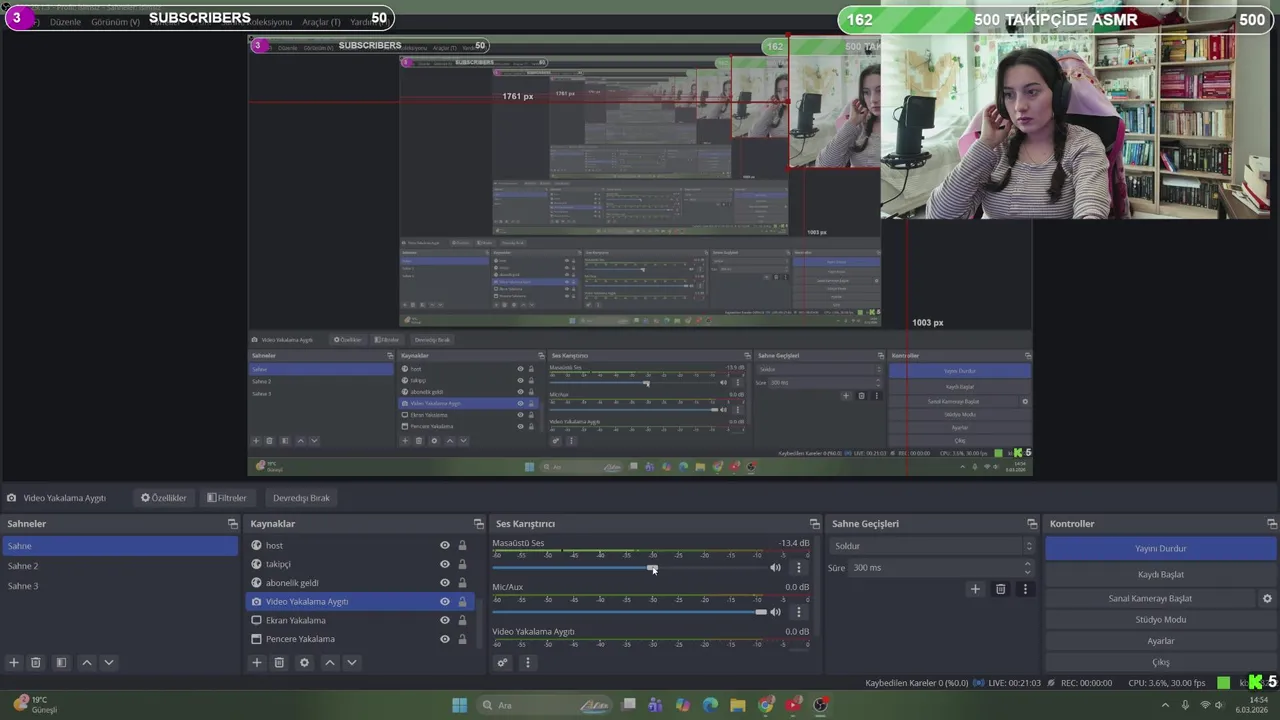Undock the Kontroller panel with its float icon
This screenshot has width=1280, height=720.
(1272, 524)
